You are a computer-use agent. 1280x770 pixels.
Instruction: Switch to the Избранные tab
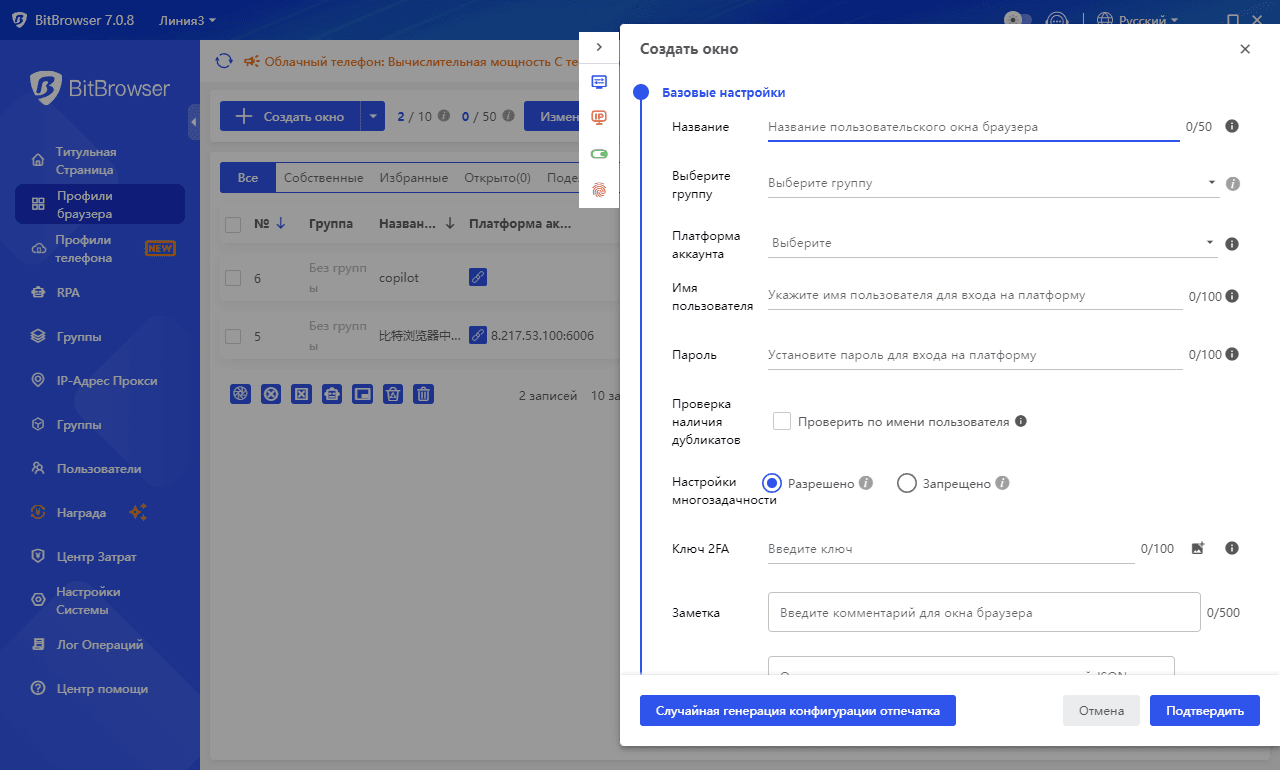click(413, 178)
